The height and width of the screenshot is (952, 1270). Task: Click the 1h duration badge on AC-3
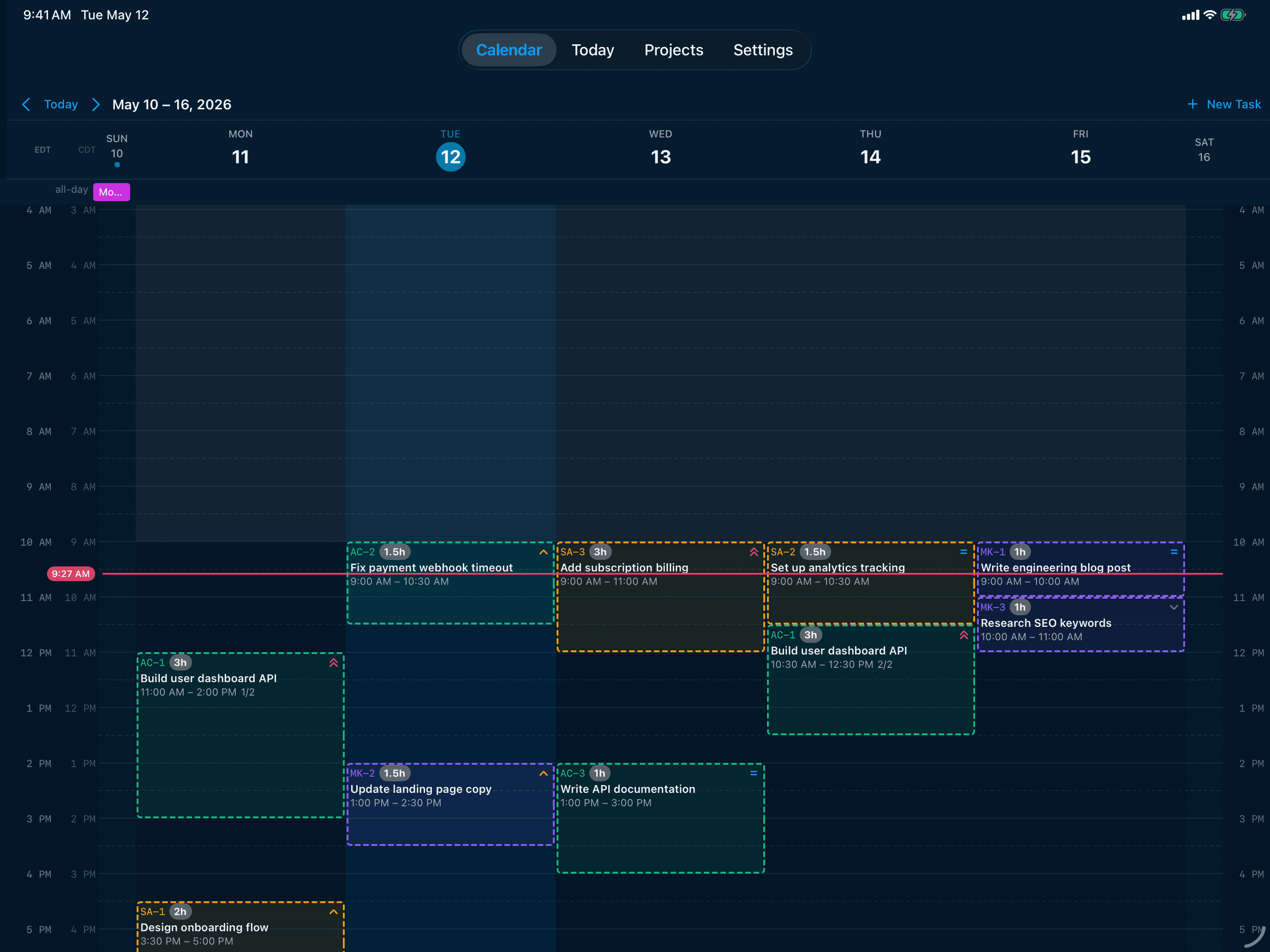(x=599, y=773)
